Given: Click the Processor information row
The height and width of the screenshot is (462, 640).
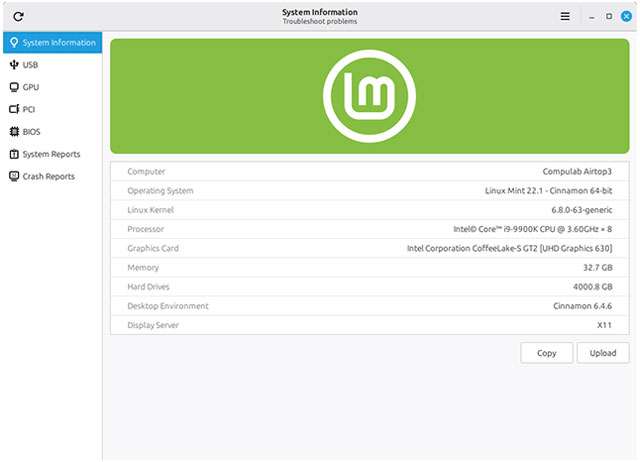Looking at the screenshot, I should pos(370,229).
